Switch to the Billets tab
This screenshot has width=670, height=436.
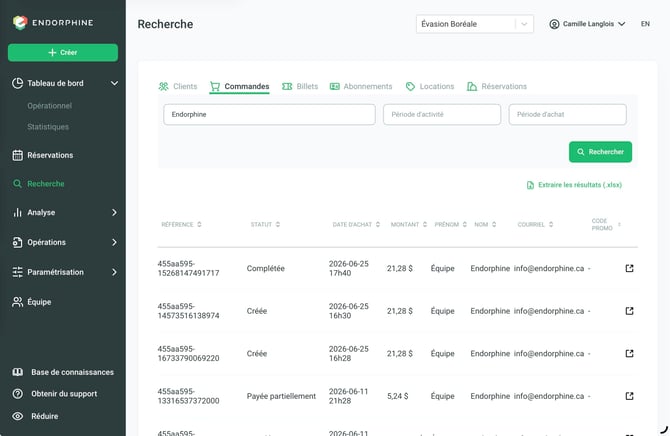tap(300, 86)
